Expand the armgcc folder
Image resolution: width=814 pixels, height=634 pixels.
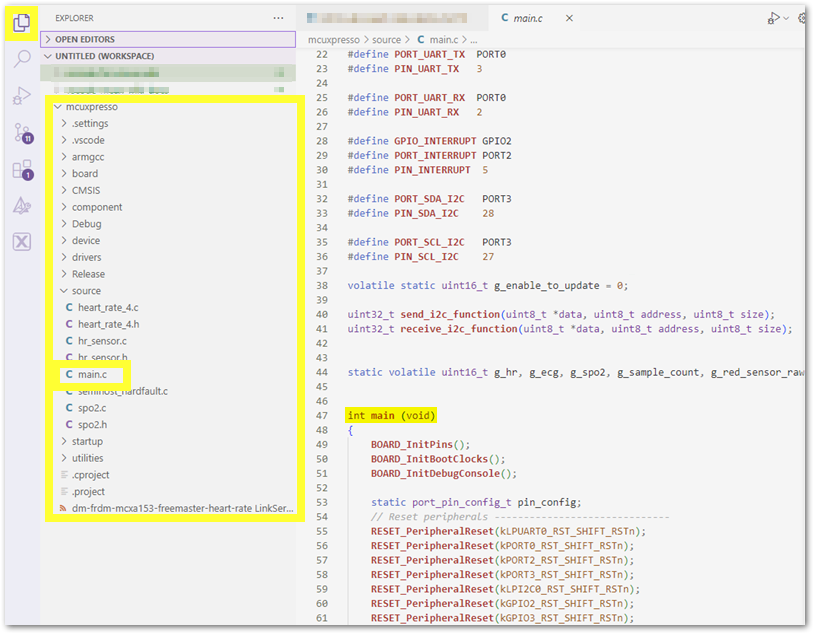(x=86, y=157)
